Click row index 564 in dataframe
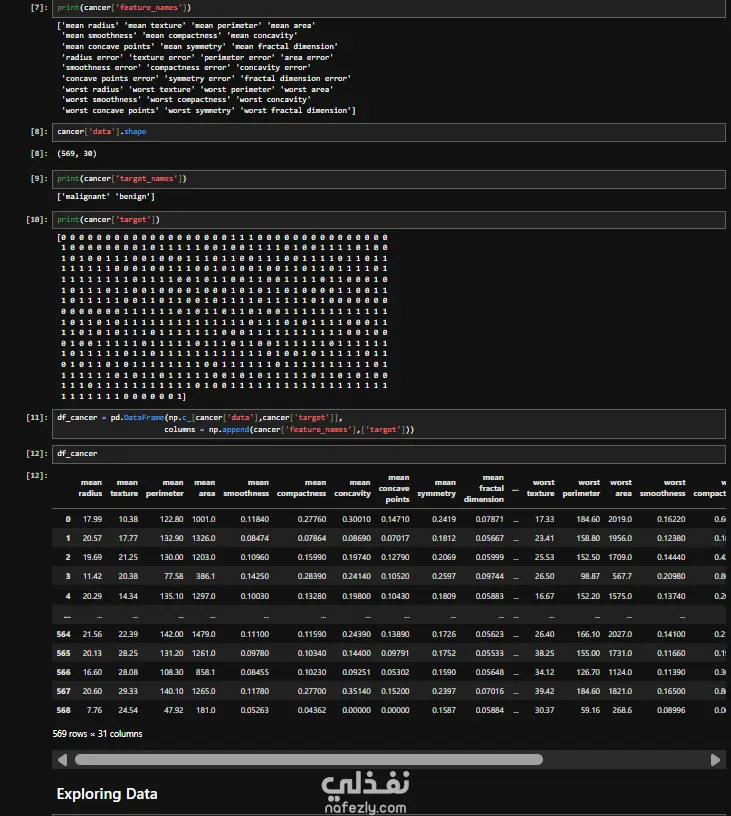Screen dimensions: 731x816 coord(63,634)
